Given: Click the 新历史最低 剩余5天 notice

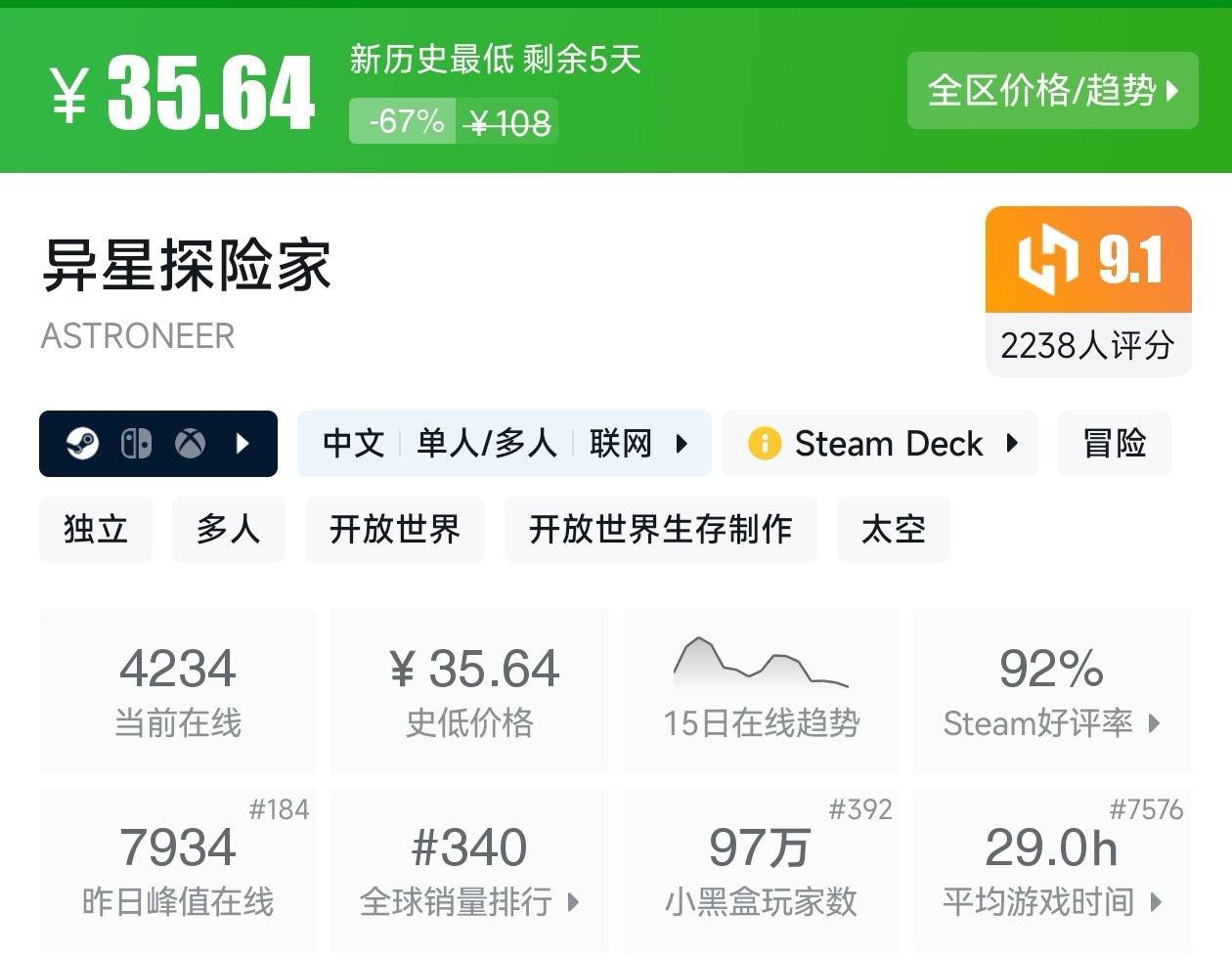Looking at the screenshot, I should 495,60.
